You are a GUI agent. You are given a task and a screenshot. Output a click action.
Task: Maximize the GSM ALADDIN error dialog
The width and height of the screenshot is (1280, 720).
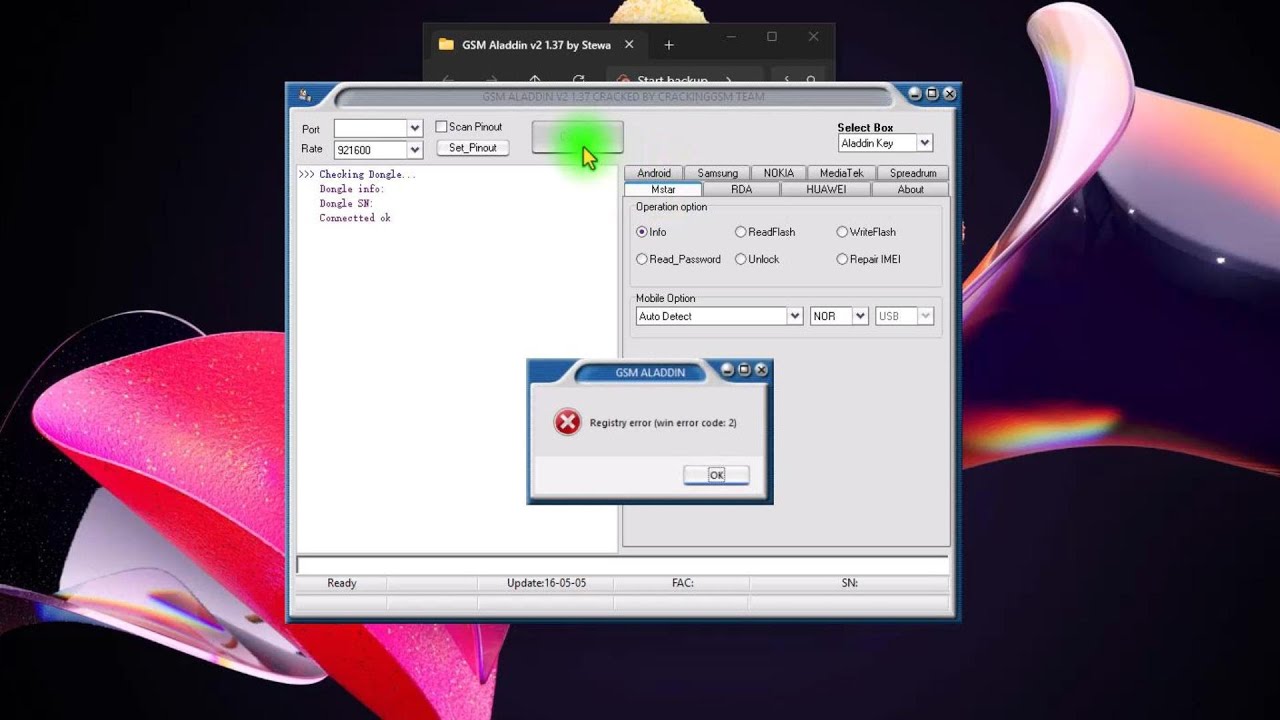point(744,370)
